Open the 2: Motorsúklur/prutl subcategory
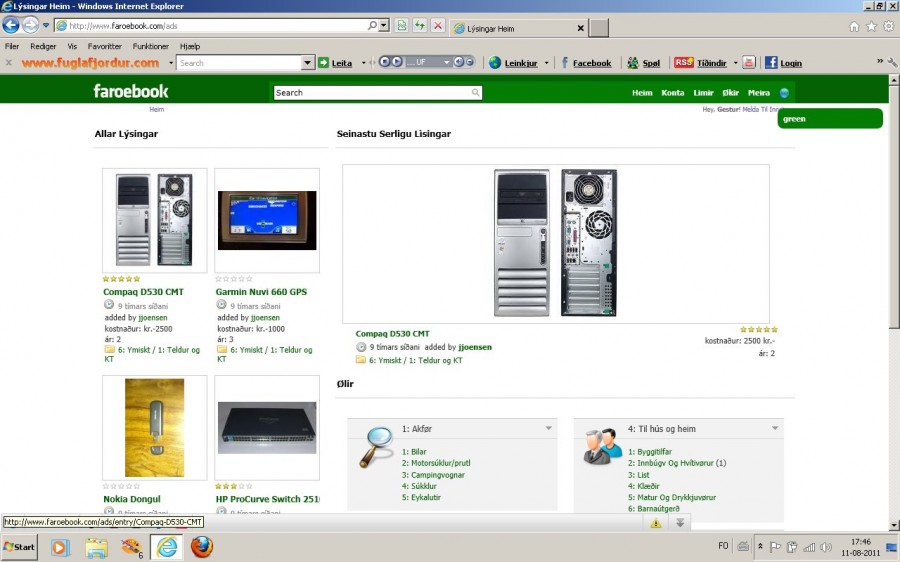 coord(436,463)
